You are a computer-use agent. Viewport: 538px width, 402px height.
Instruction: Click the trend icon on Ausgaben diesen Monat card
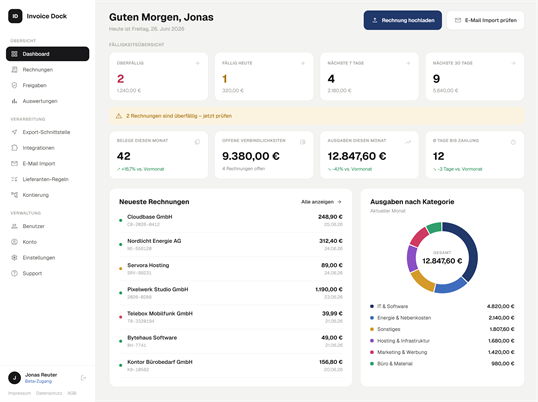pos(408,142)
